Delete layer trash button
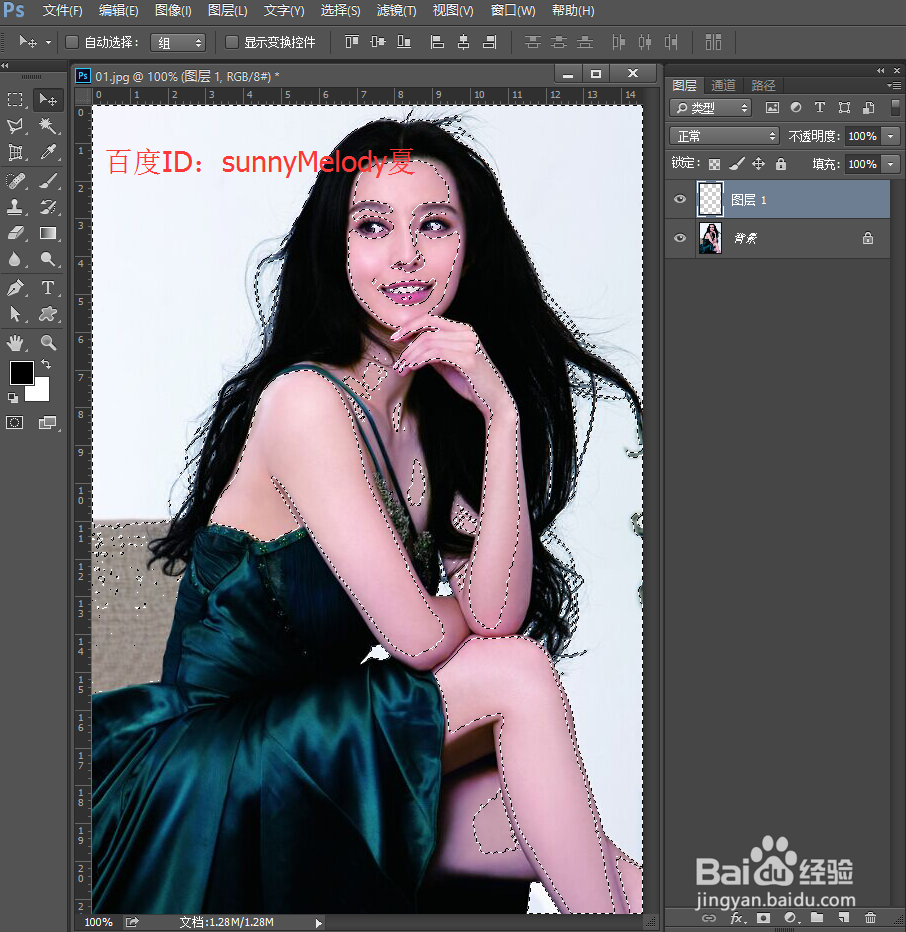The image size is (906, 932). 870,918
